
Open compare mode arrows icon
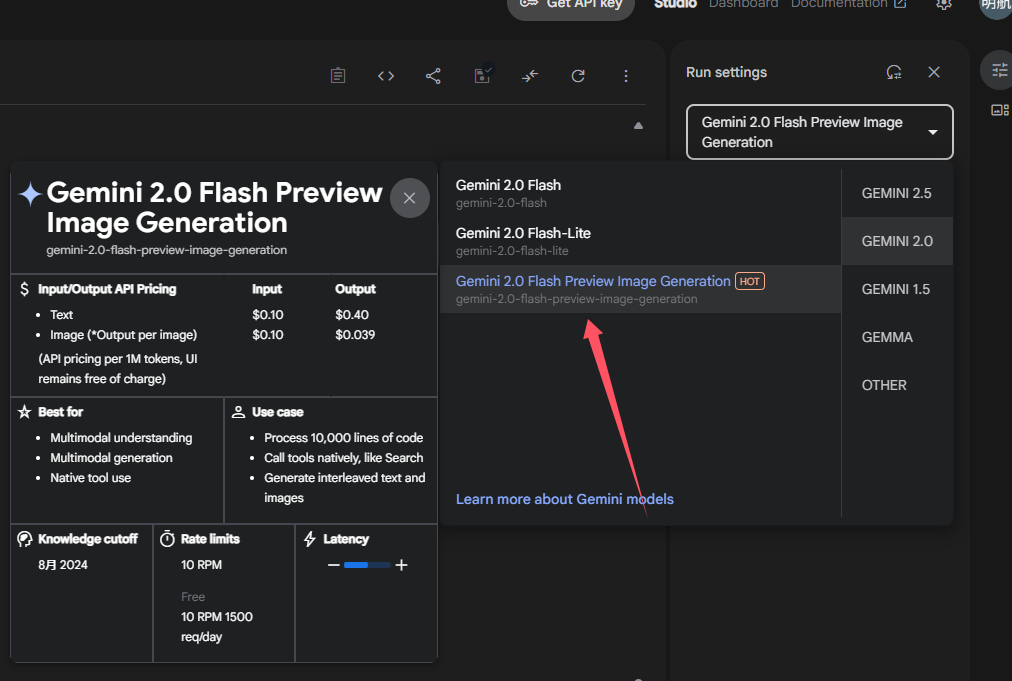(x=530, y=76)
